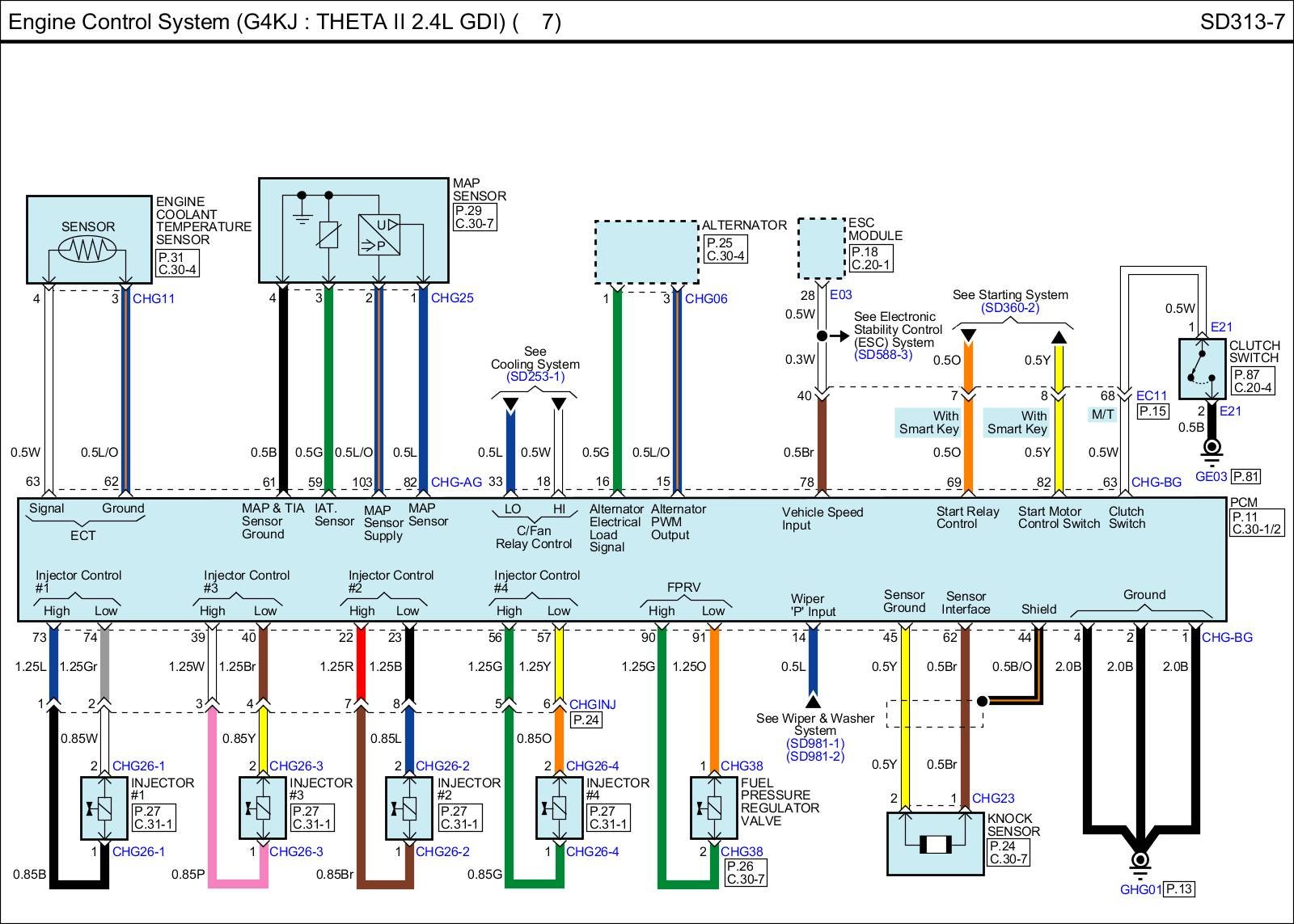
Task: Click the P.24 box under CHGINJ
Action: point(586,719)
